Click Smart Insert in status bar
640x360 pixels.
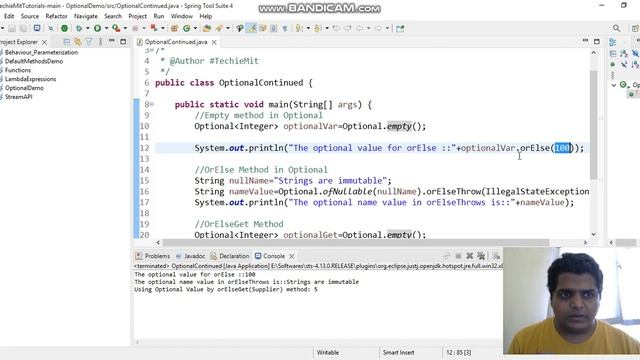coord(398,352)
